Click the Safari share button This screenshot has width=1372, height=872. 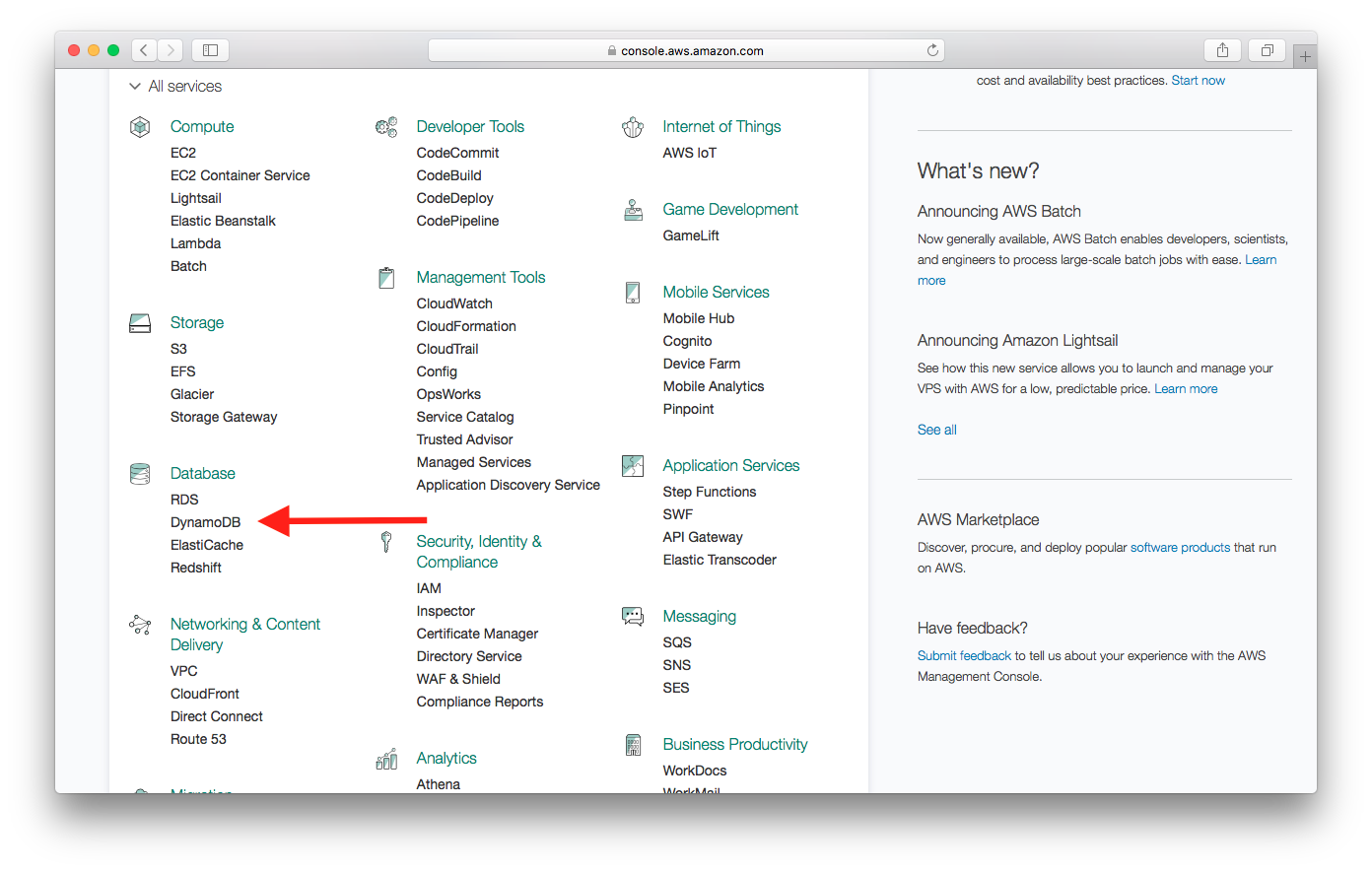[x=1222, y=50]
